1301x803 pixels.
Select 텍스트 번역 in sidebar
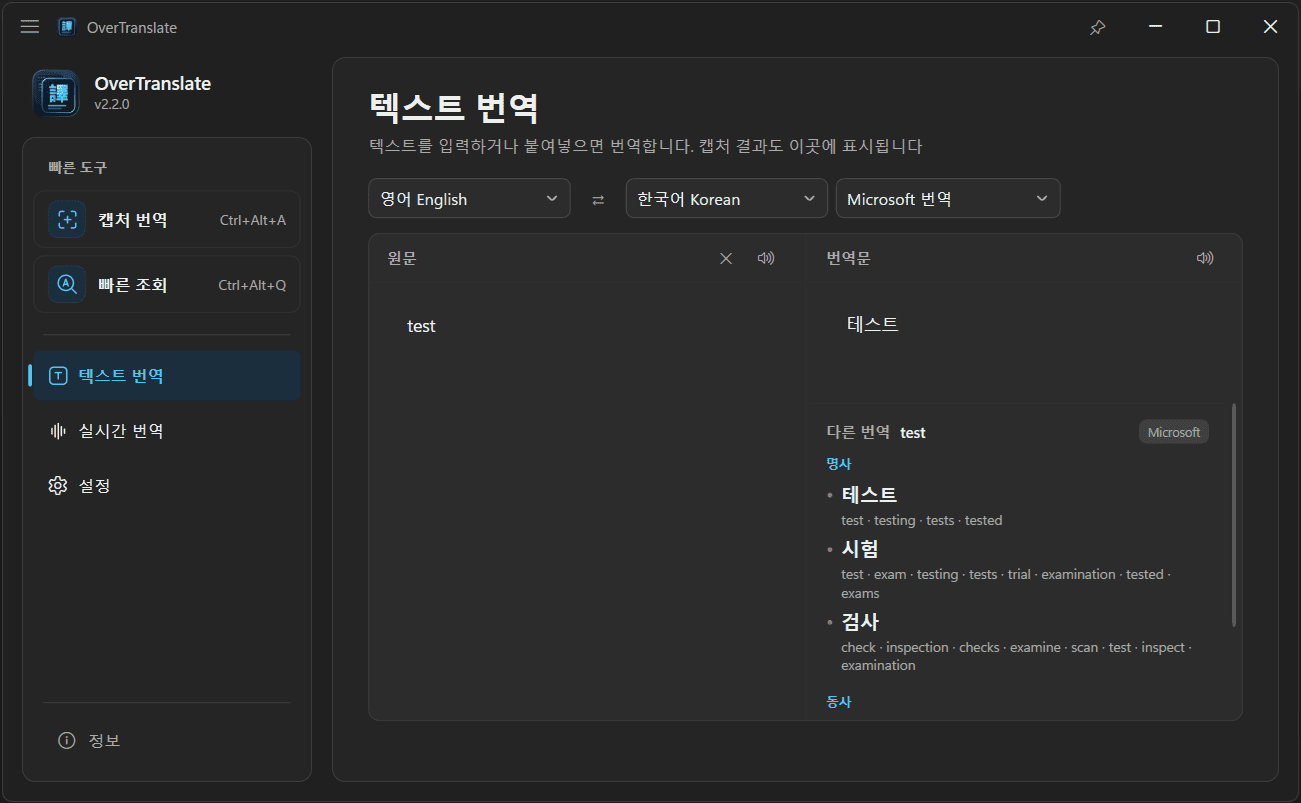coord(167,376)
